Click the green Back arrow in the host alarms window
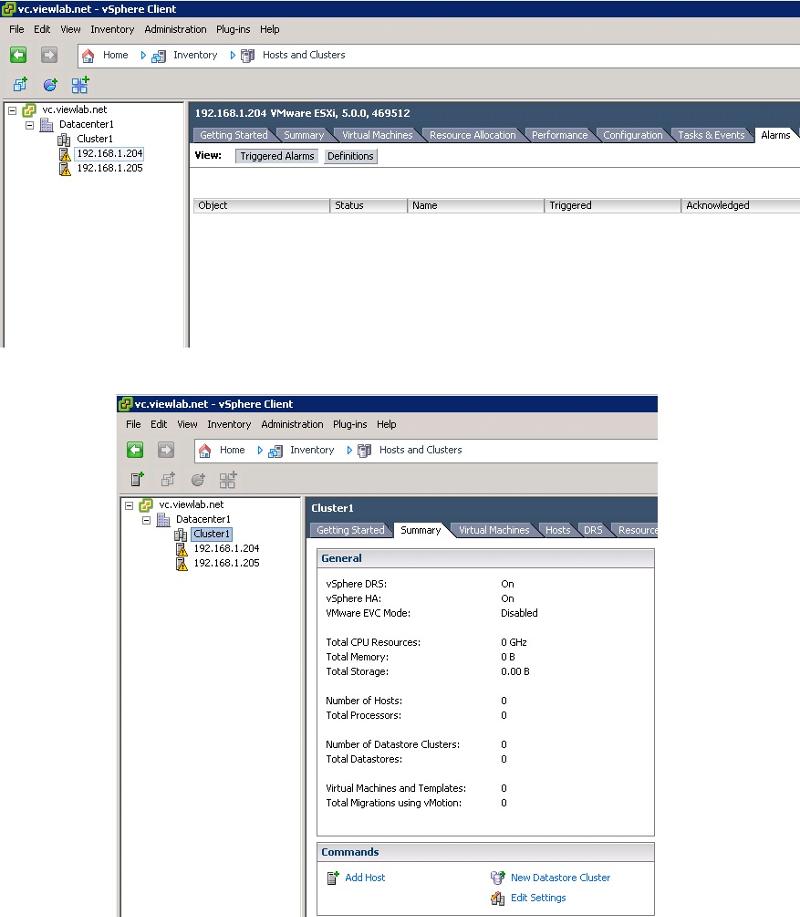800x917 pixels. click(18, 55)
